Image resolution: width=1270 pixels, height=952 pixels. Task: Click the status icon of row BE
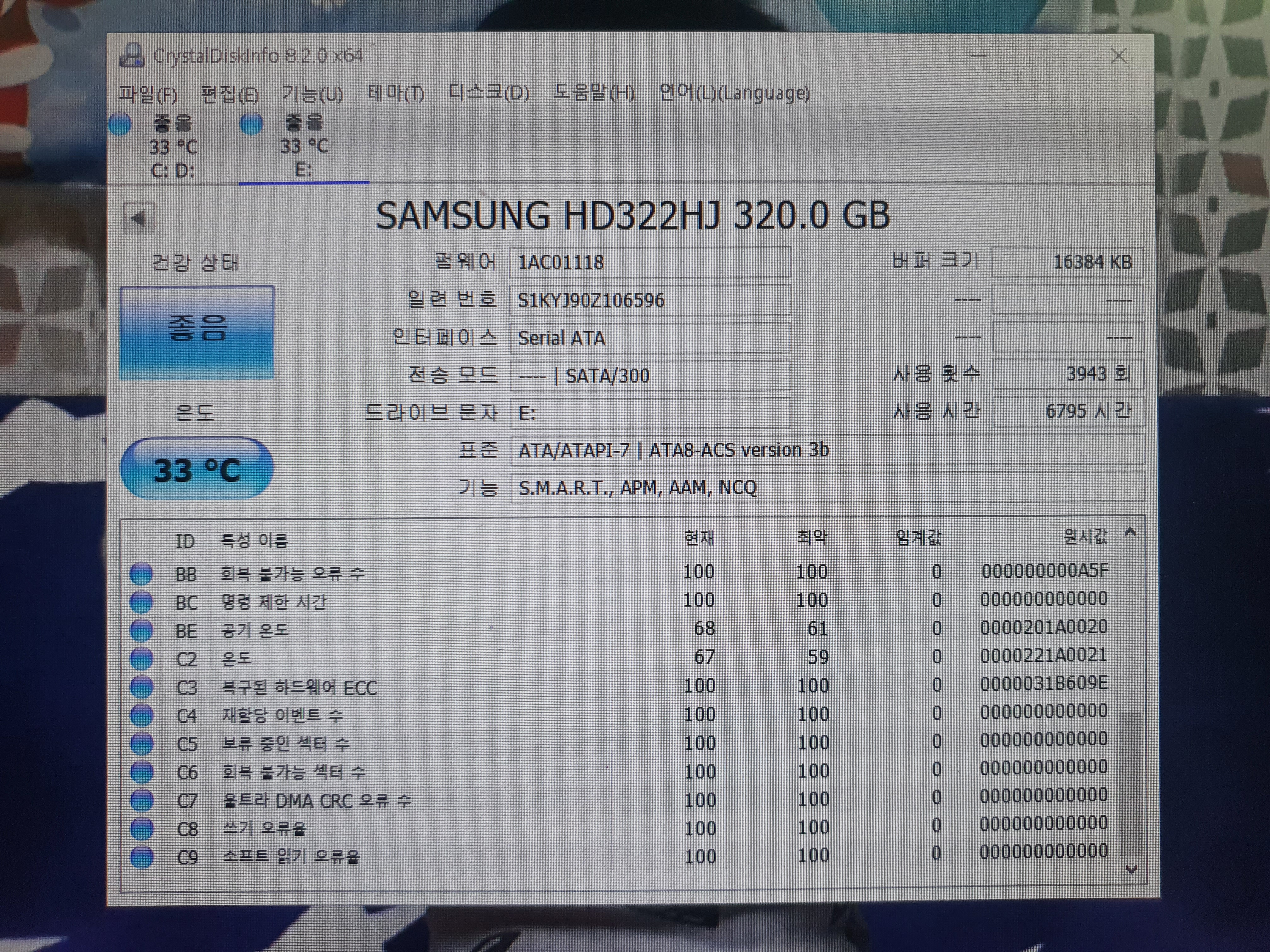(x=141, y=630)
